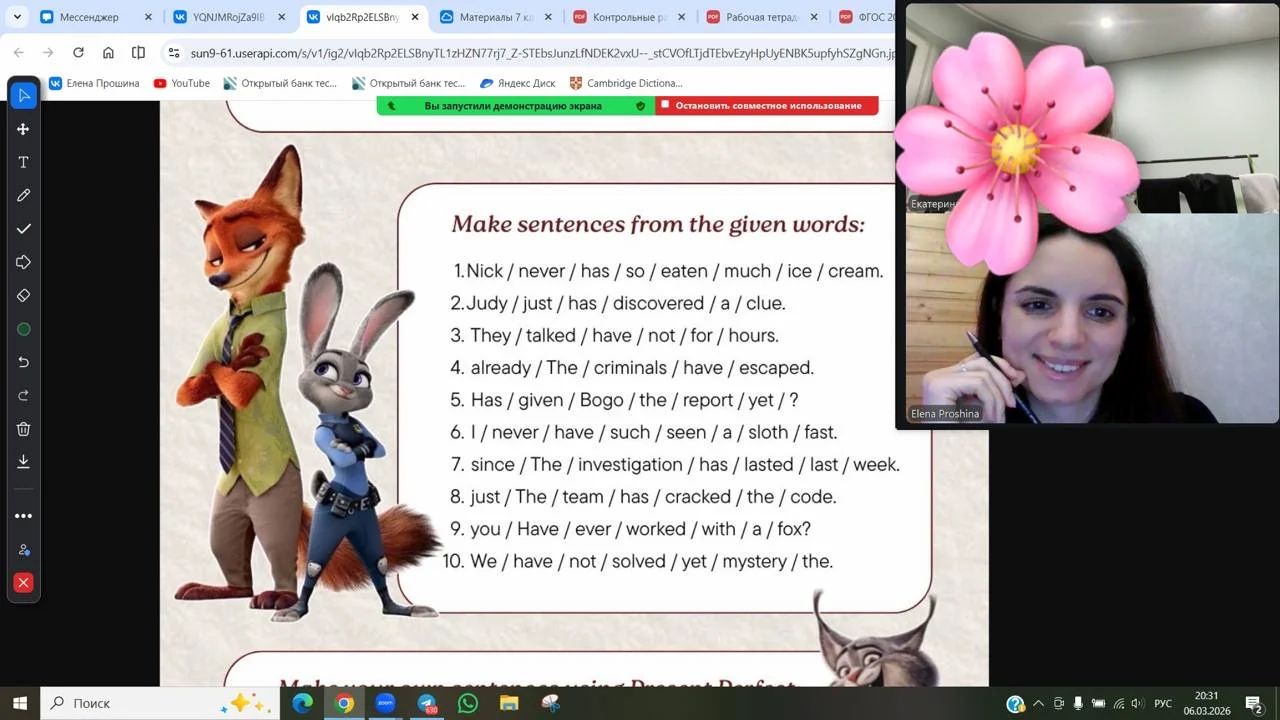Clear annotations with the trash icon
The width and height of the screenshot is (1280, 720).
click(24, 429)
